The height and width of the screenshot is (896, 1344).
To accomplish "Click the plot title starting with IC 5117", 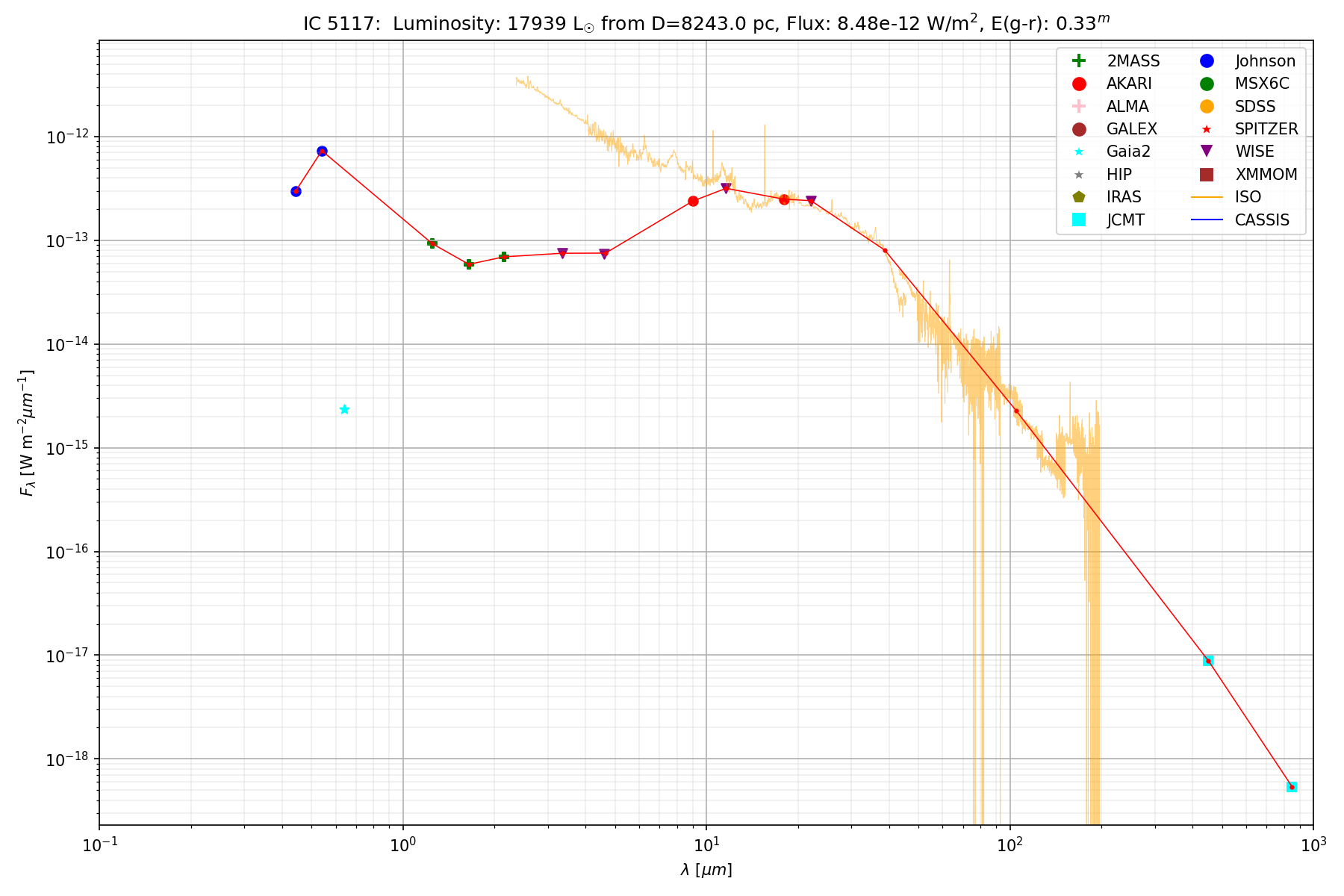I will coord(706,23).
